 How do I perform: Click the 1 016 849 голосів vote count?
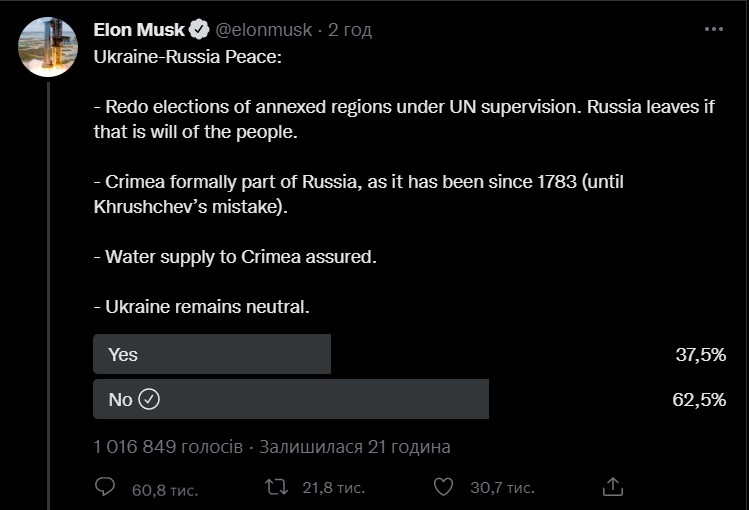click(x=167, y=447)
